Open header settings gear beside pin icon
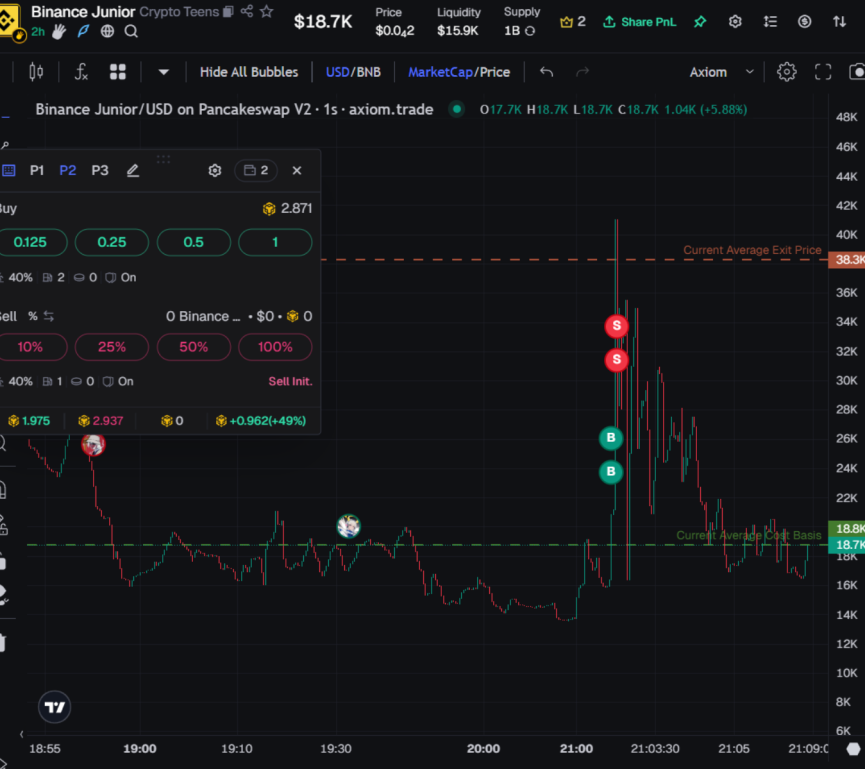 click(735, 22)
